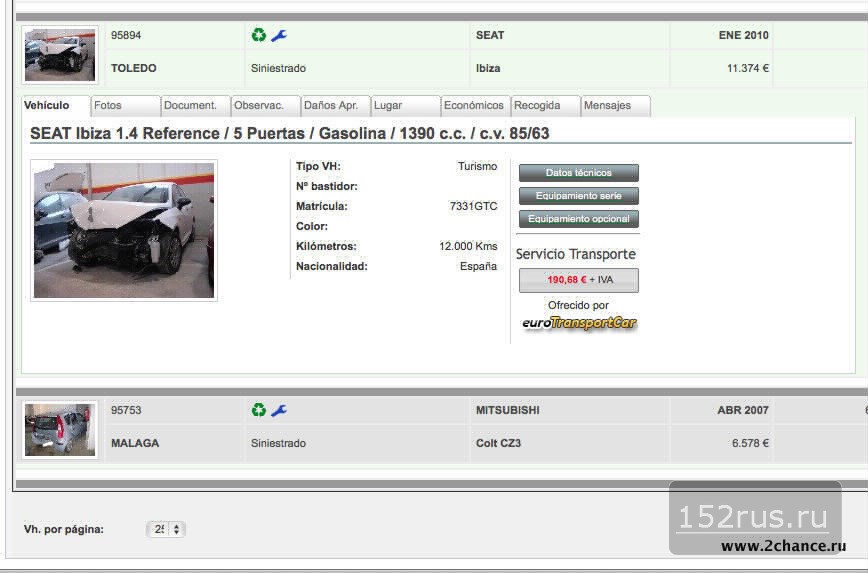Screen dimensions: 868x573
Task: Open the small SEAT Ibiza thumbnail in row 95894
Action: coord(60,55)
